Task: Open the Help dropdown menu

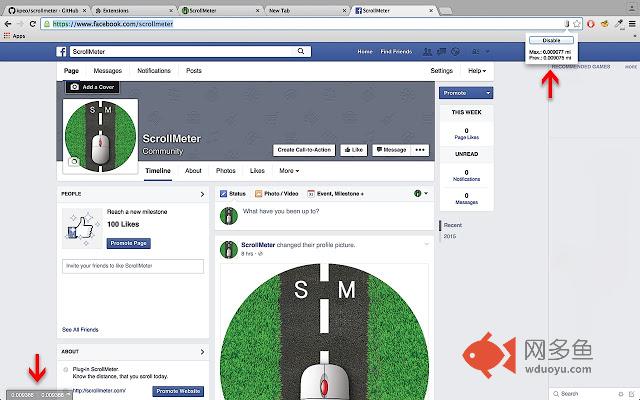Action: (477, 71)
